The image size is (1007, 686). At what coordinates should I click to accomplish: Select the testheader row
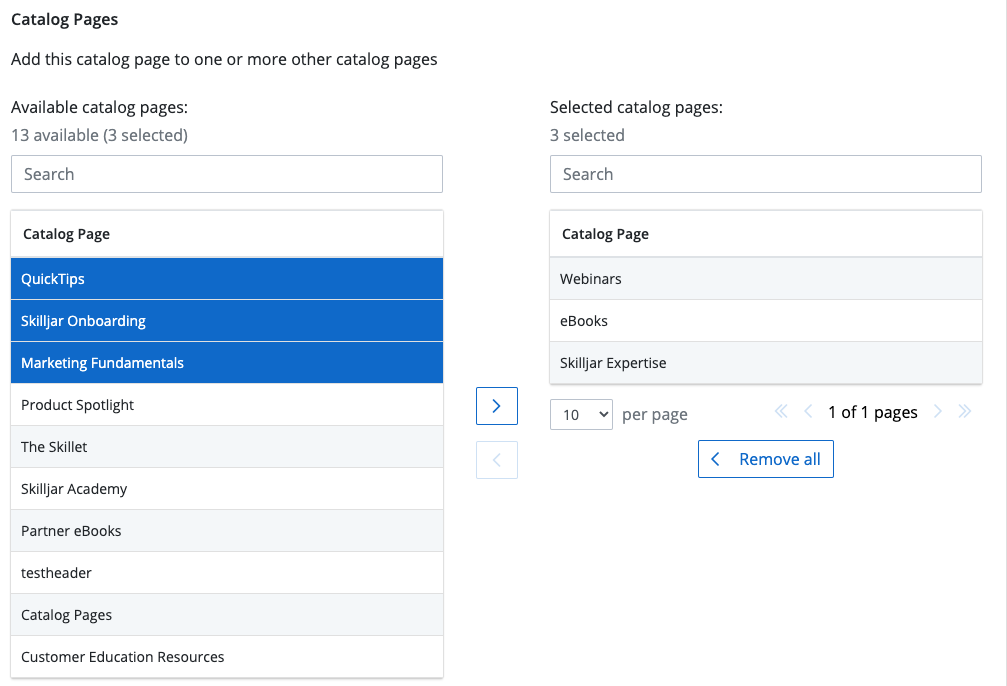tap(227, 573)
